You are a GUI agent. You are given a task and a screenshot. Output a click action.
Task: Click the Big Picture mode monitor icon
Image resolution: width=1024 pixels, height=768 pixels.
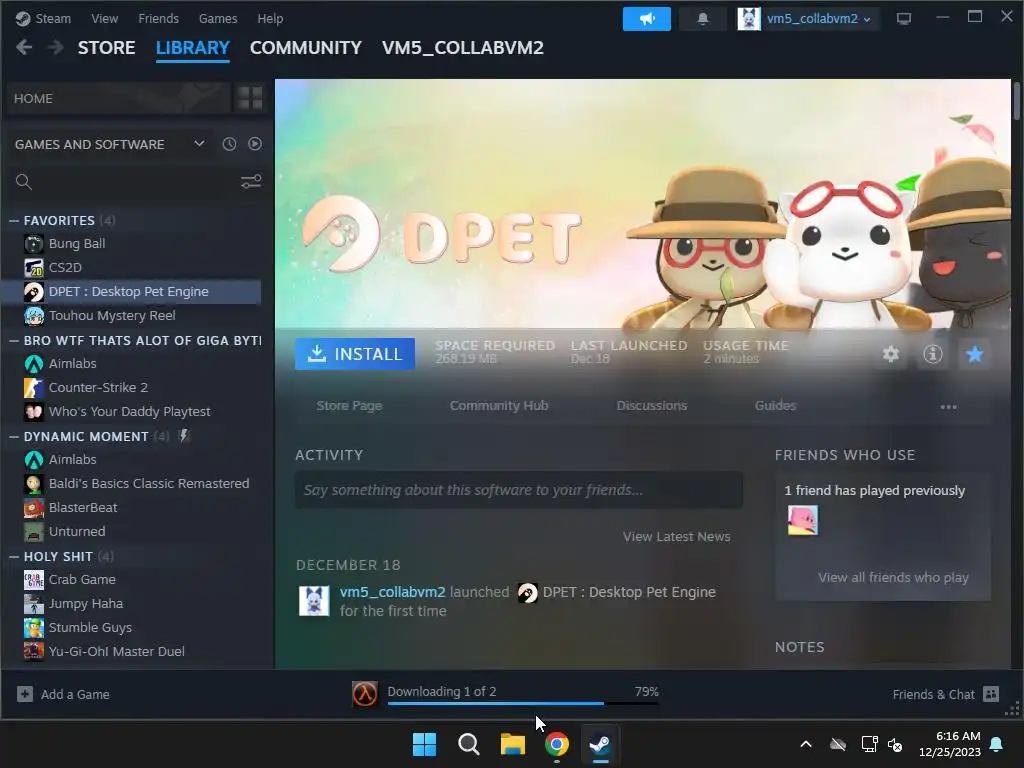tap(904, 18)
